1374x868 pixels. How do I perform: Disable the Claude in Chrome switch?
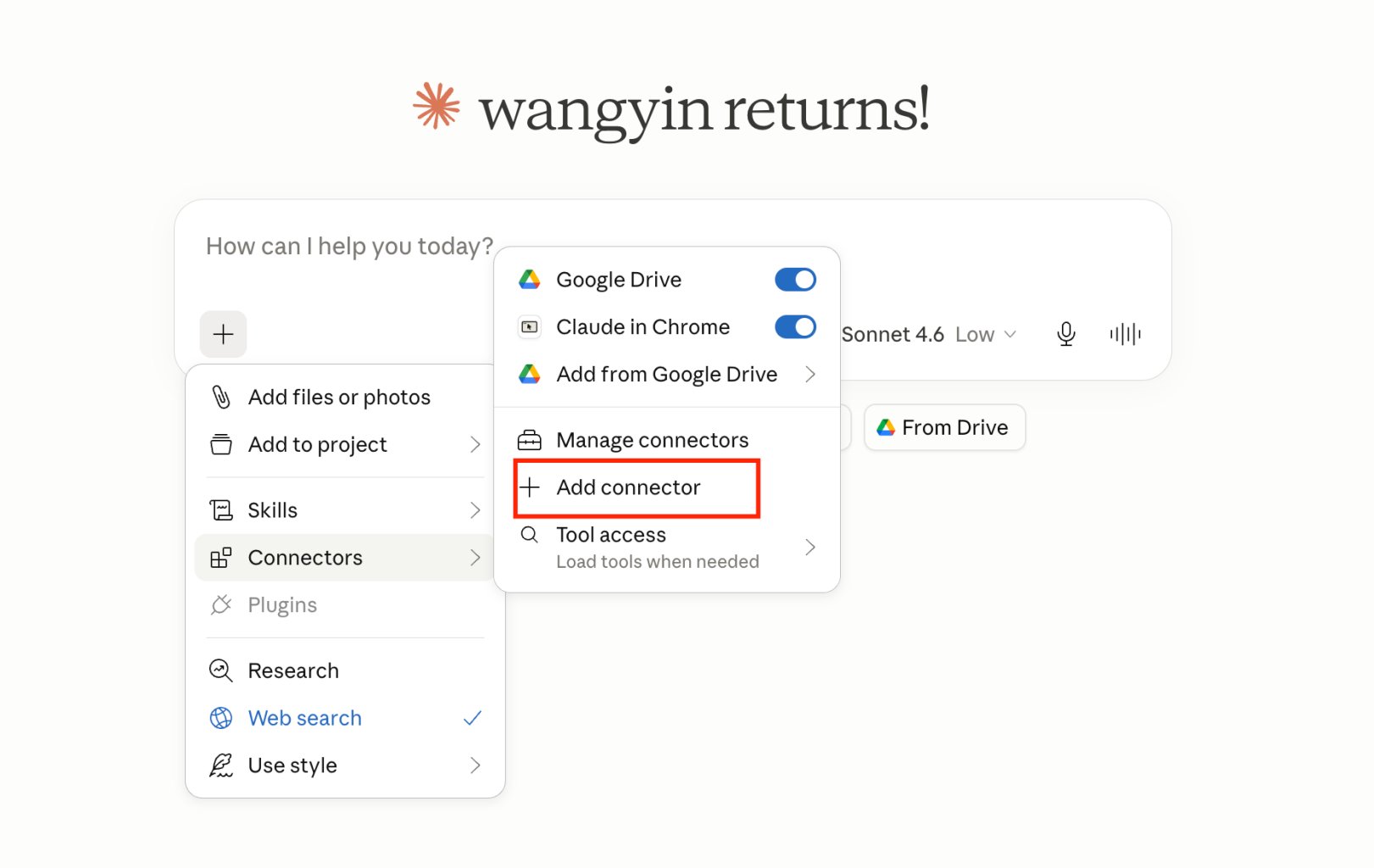coord(795,327)
